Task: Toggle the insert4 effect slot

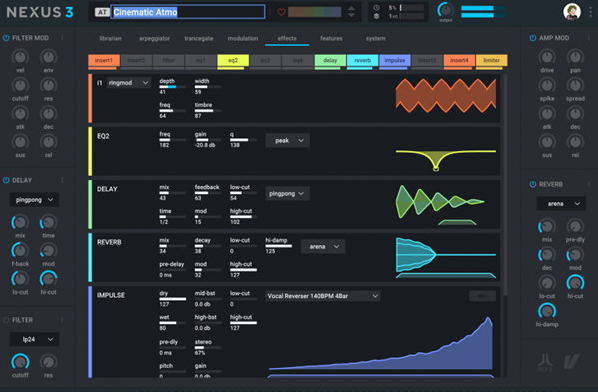Action: click(459, 61)
